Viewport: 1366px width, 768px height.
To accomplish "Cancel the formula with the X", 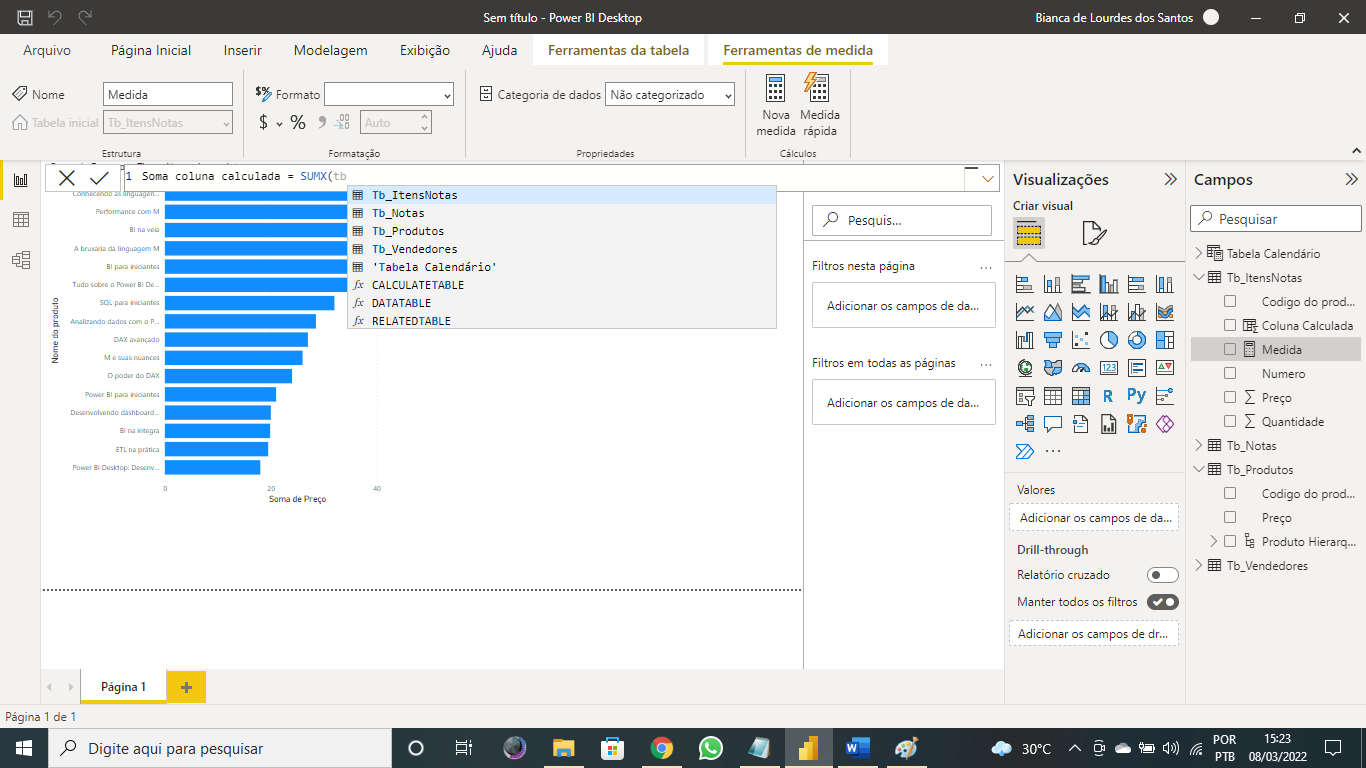I will (67, 178).
